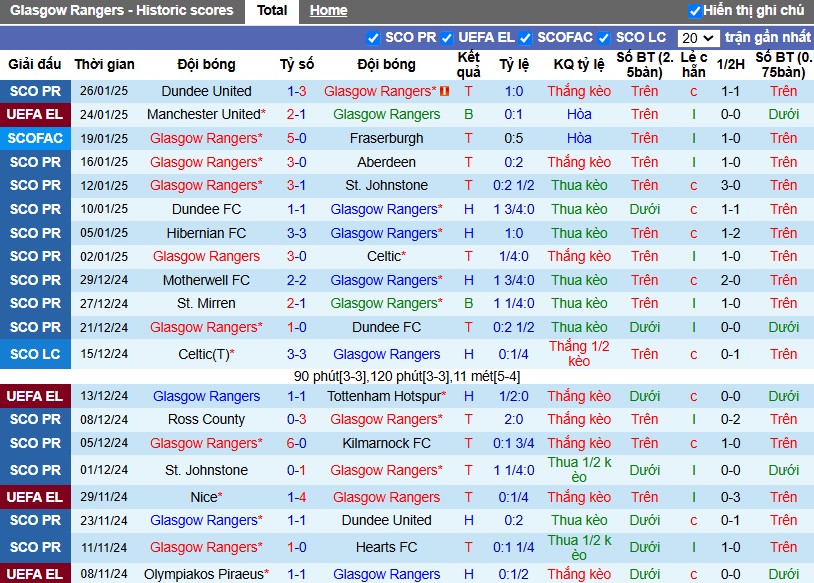Select Kilmarnock FC team name
Screen dimensions: 814x583
tap(386, 443)
